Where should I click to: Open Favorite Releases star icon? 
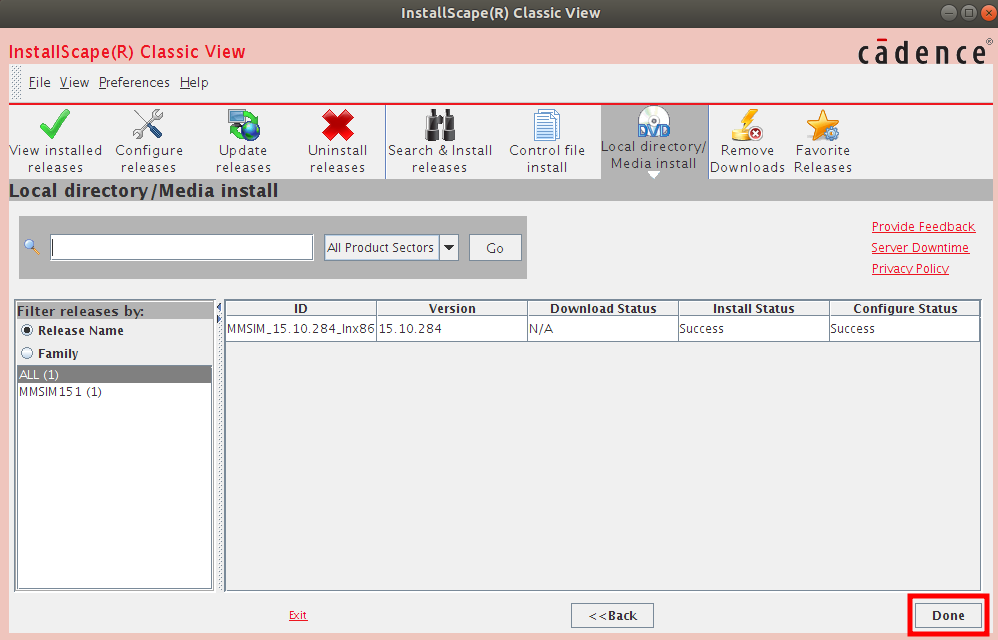822,142
